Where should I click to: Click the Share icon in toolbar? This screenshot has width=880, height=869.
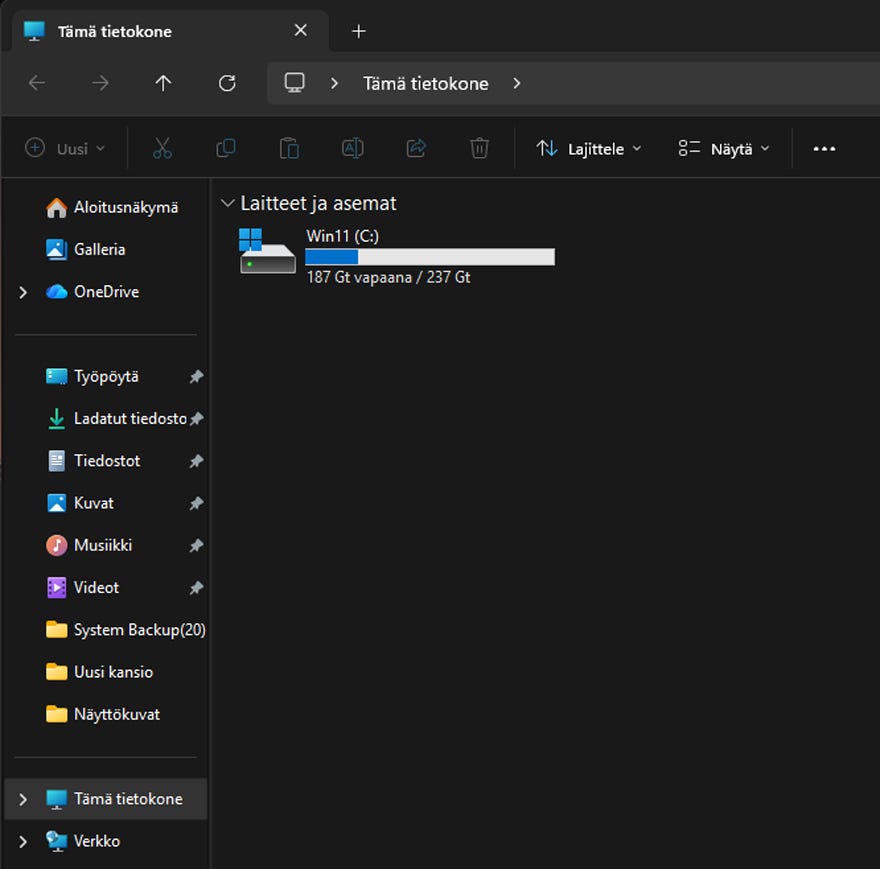(416, 149)
